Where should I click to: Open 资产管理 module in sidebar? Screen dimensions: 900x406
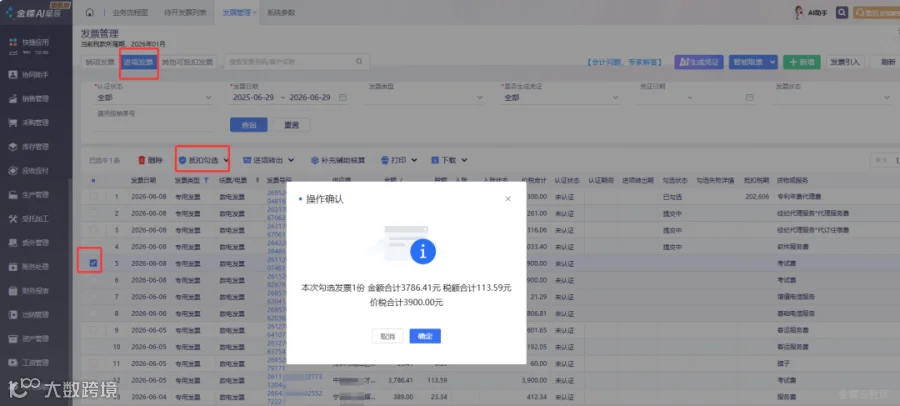coord(29,339)
